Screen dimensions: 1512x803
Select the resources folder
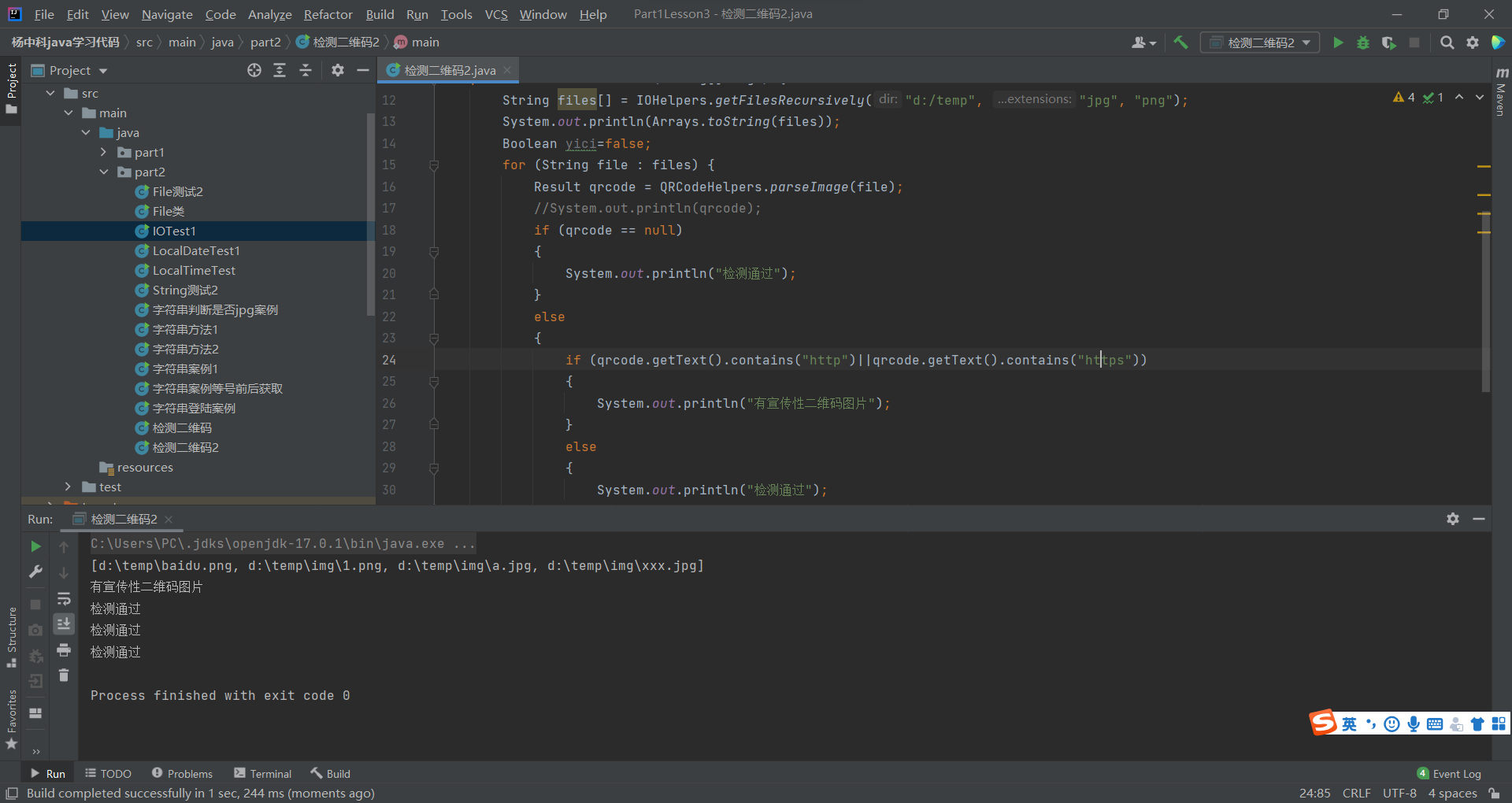click(x=144, y=467)
